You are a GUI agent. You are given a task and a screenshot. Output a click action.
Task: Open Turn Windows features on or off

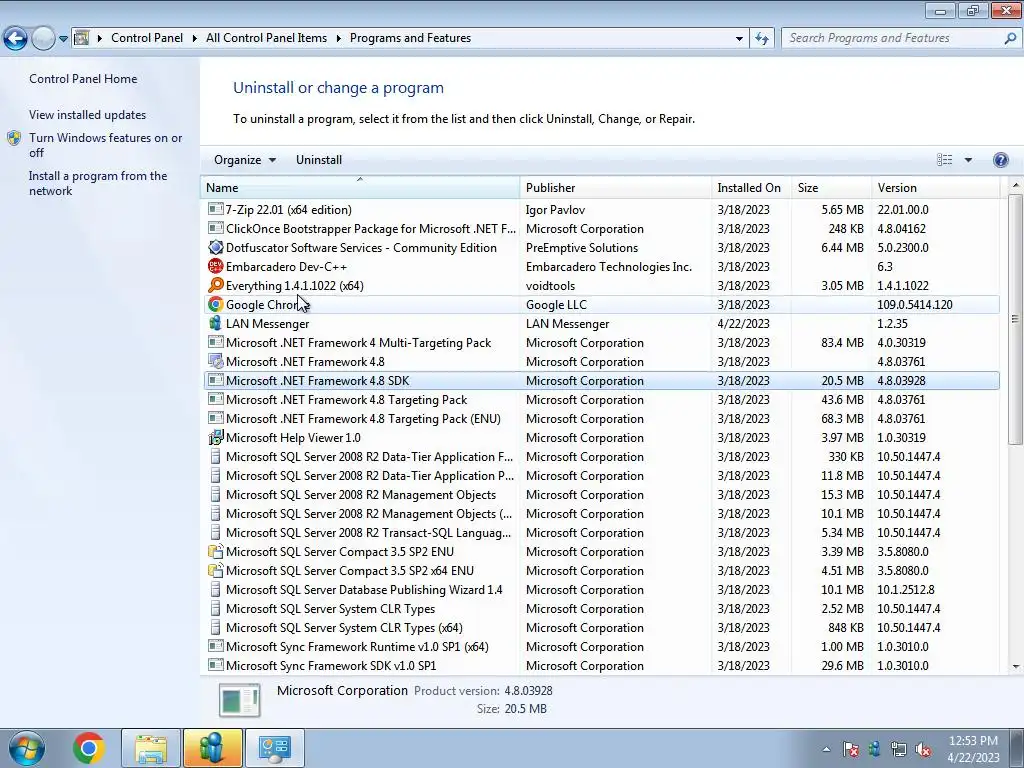click(106, 145)
